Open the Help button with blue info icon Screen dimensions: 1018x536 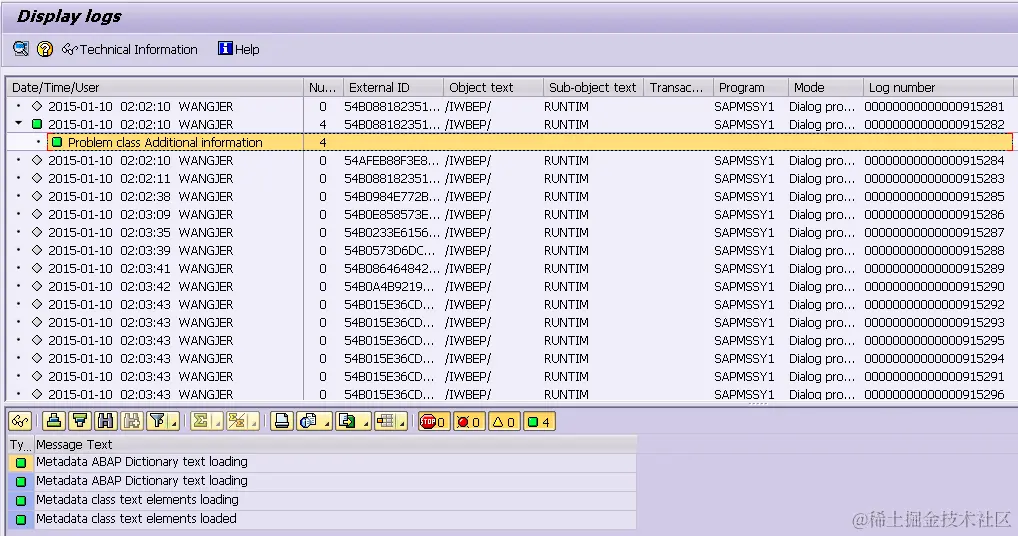pyautogui.click(x=238, y=49)
